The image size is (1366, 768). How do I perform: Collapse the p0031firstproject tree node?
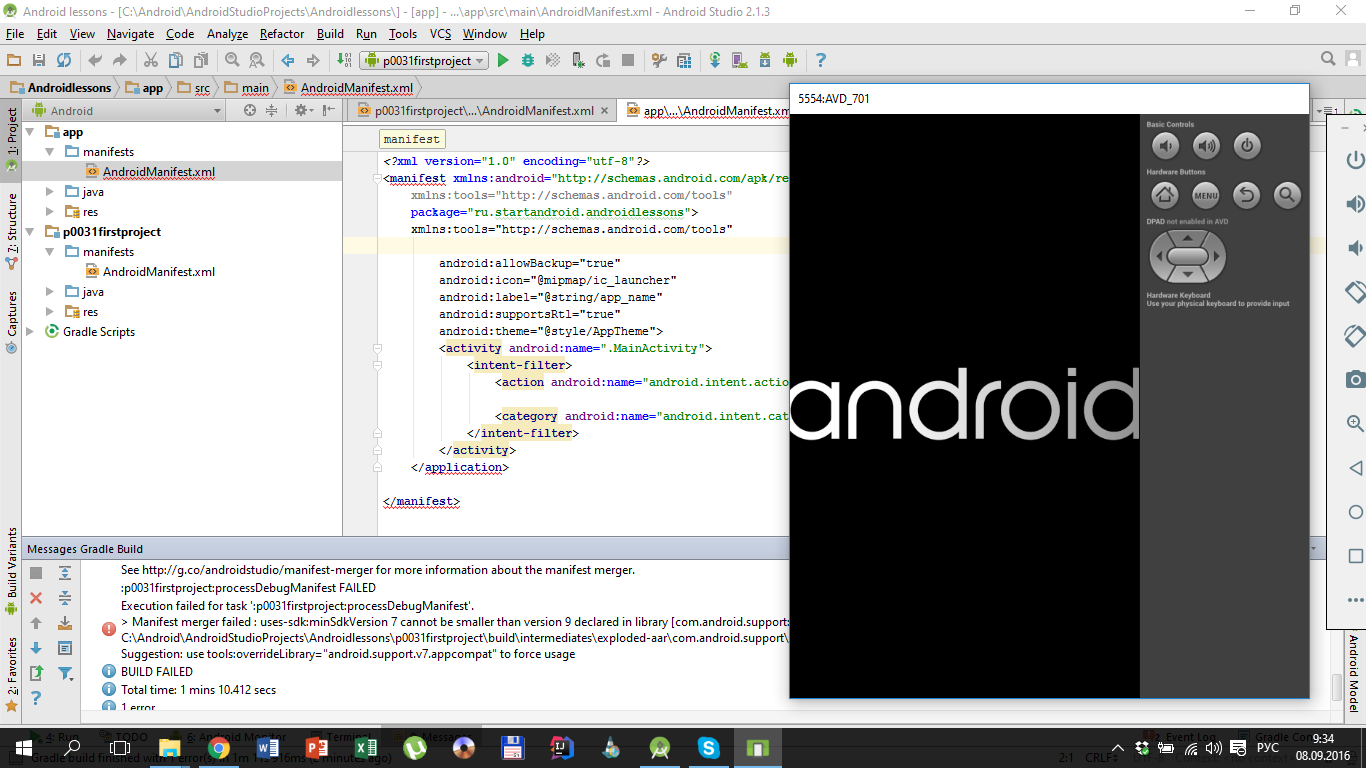[x=30, y=232]
